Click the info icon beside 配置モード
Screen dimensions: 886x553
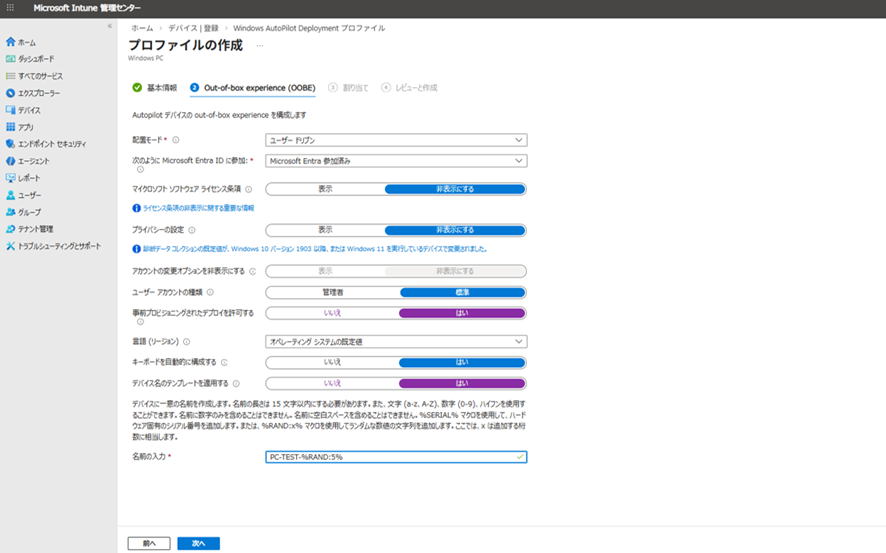point(176,140)
